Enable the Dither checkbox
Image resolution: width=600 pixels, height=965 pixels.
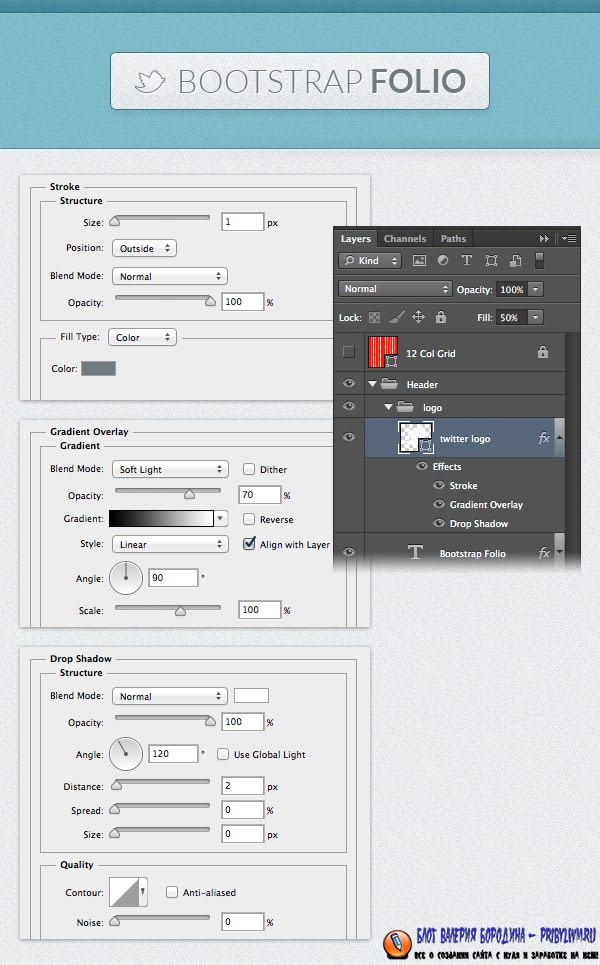[x=249, y=469]
